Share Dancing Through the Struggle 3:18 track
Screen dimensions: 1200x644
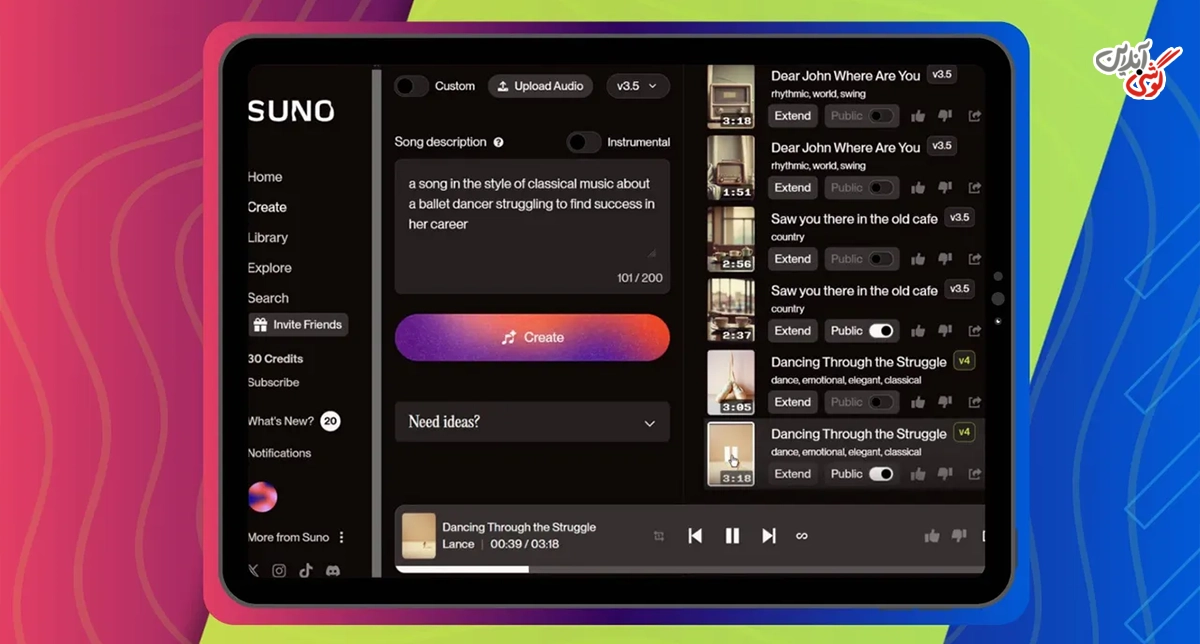point(975,474)
